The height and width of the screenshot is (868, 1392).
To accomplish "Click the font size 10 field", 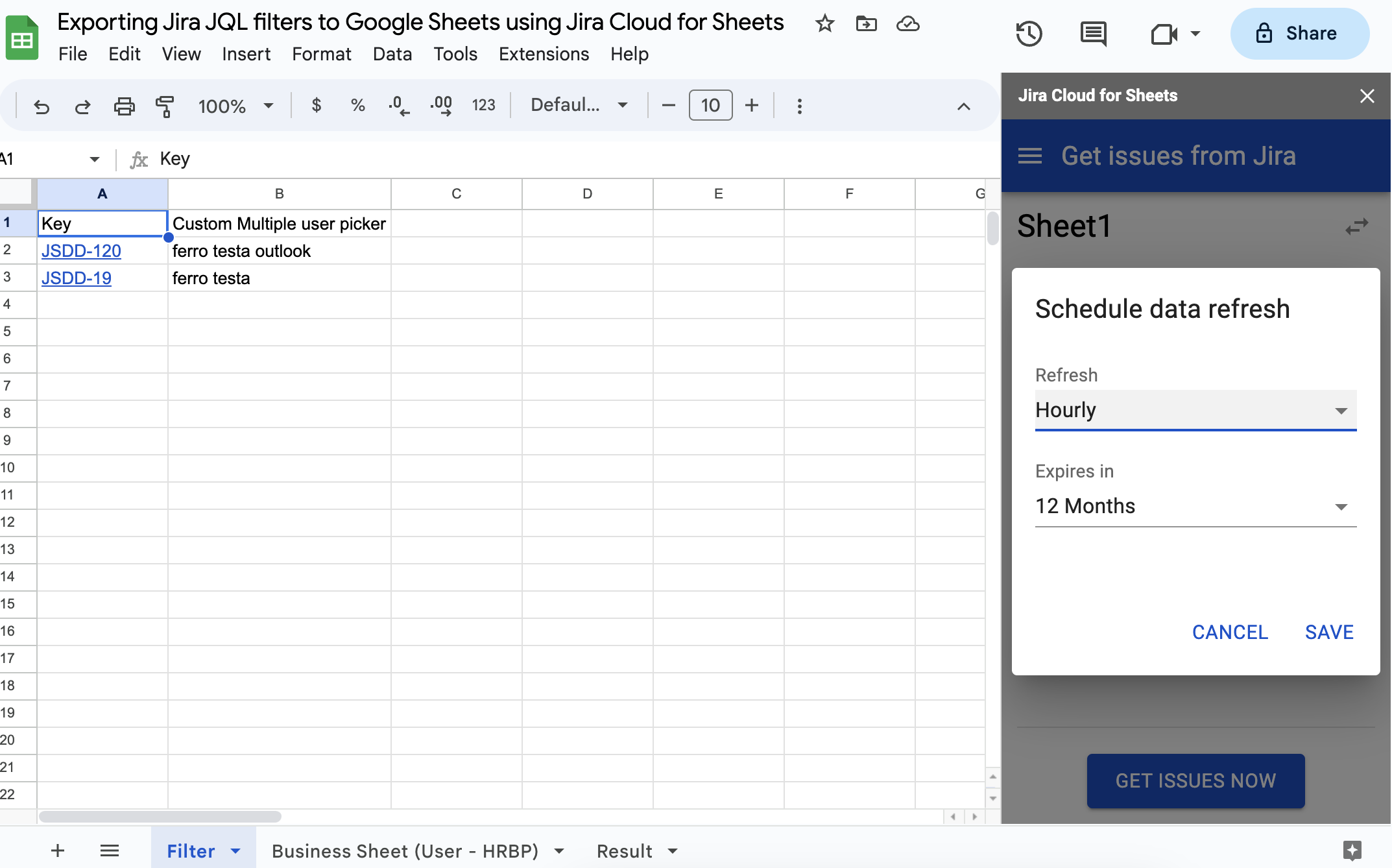I will pos(710,105).
